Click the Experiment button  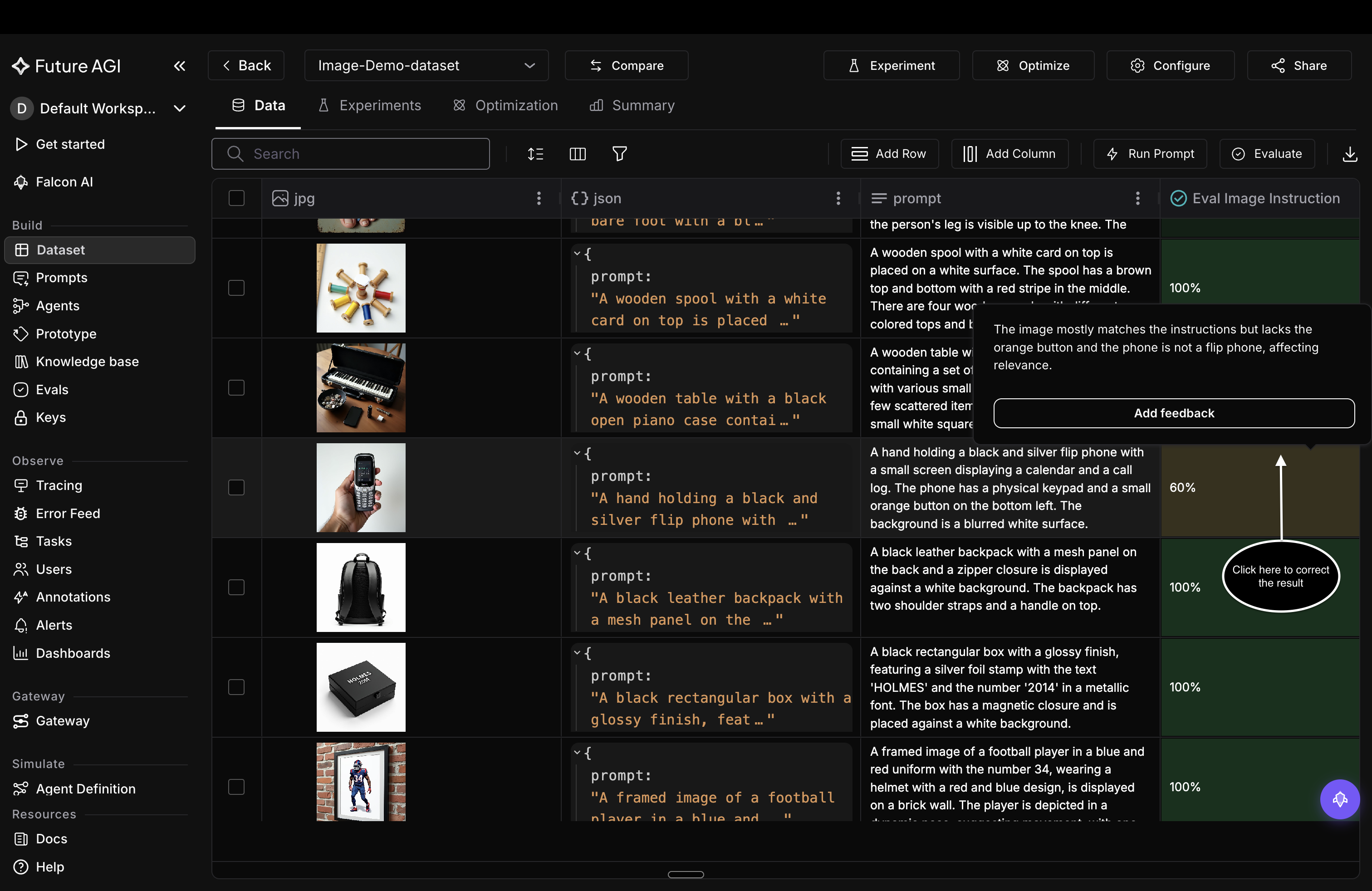pyautogui.click(x=891, y=66)
